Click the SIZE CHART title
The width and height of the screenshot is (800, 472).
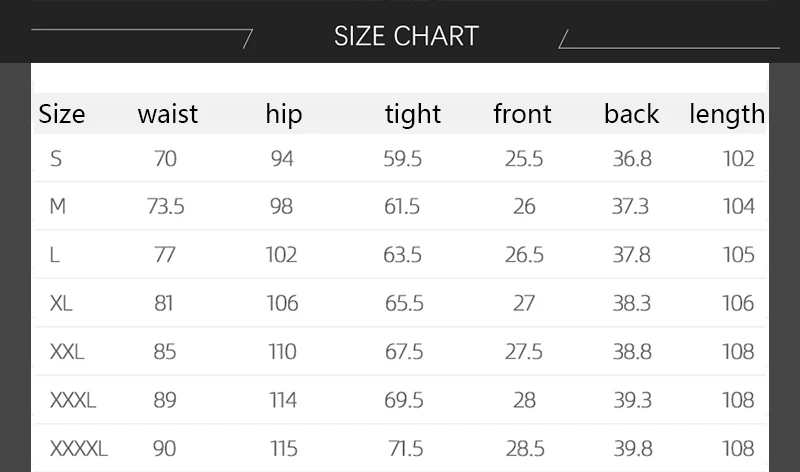point(406,36)
